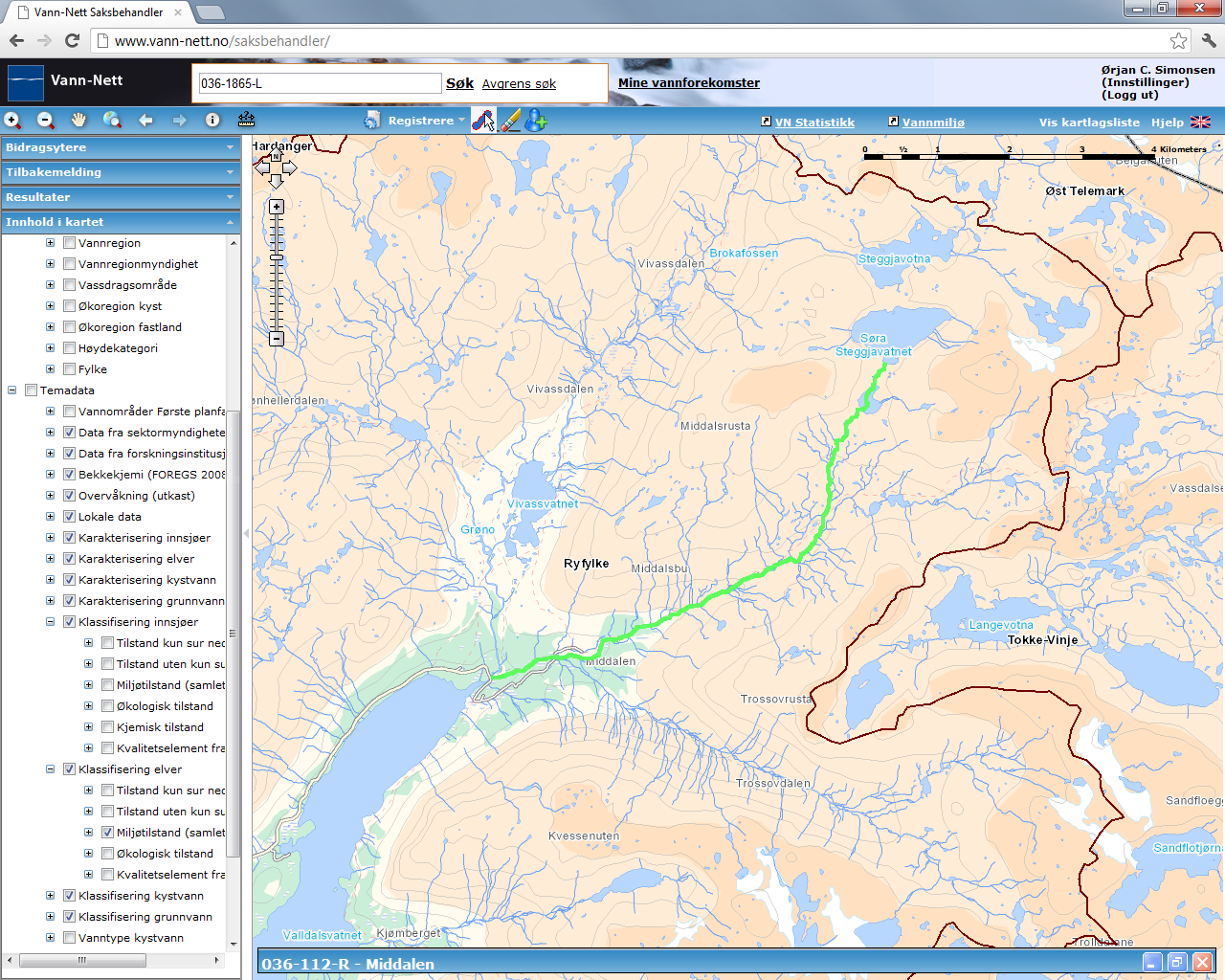The height and width of the screenshot is (980, 1225).
Task: Collapse Klassifisering elver tree node
Action: point(50,769)
